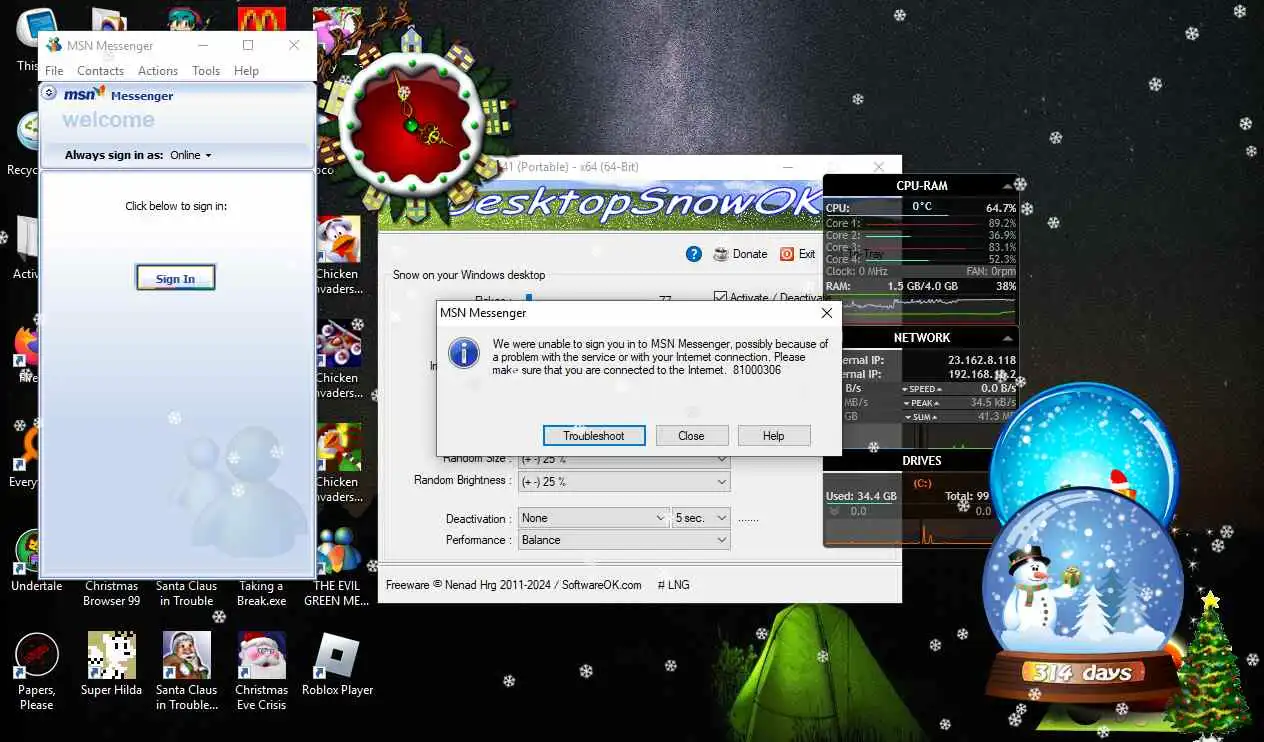
Task: Collapse the CPU-RAM gadget panel arrow
Action: [1007, 185]
